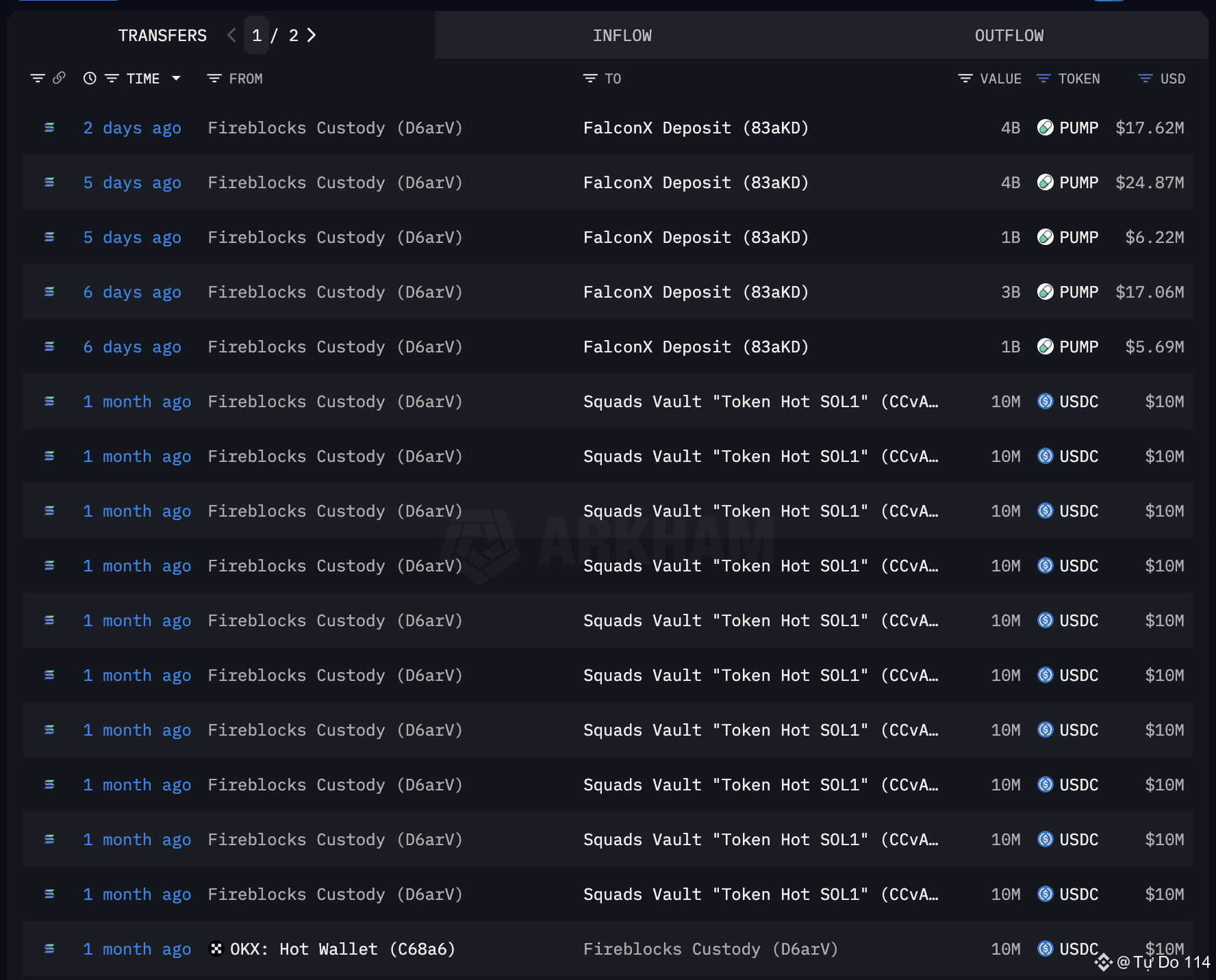The width and height of the screenshot is (1216, 980).
Task: Open the FROM column filter icon
Action: click(x=214, y=78)
